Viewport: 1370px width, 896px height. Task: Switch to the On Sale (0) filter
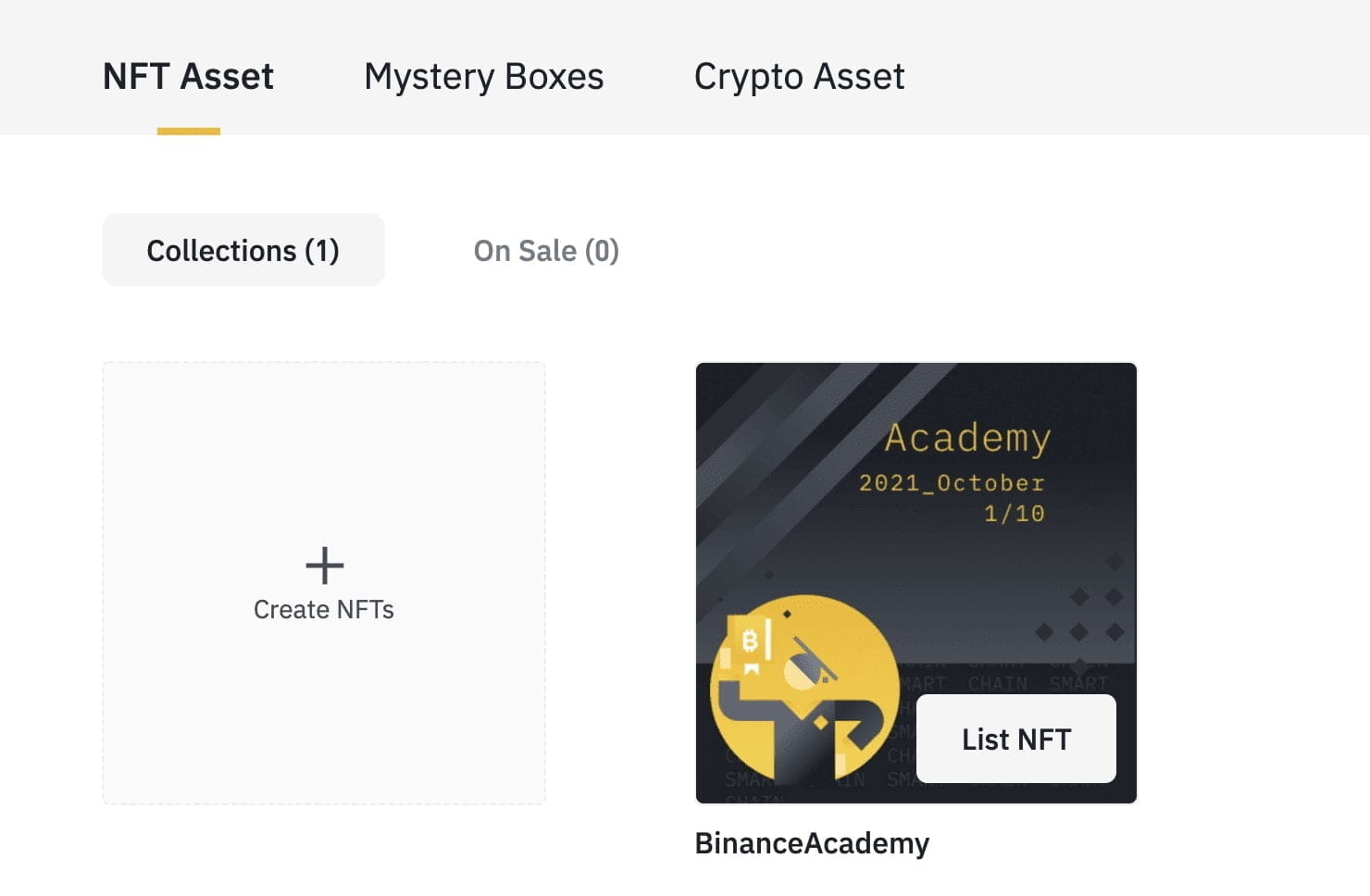click(546, 250)
